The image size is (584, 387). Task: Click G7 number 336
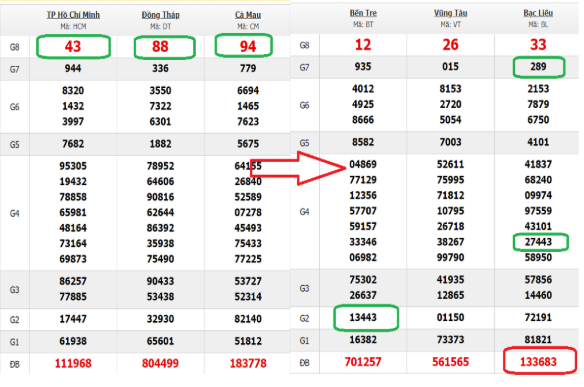161,69
